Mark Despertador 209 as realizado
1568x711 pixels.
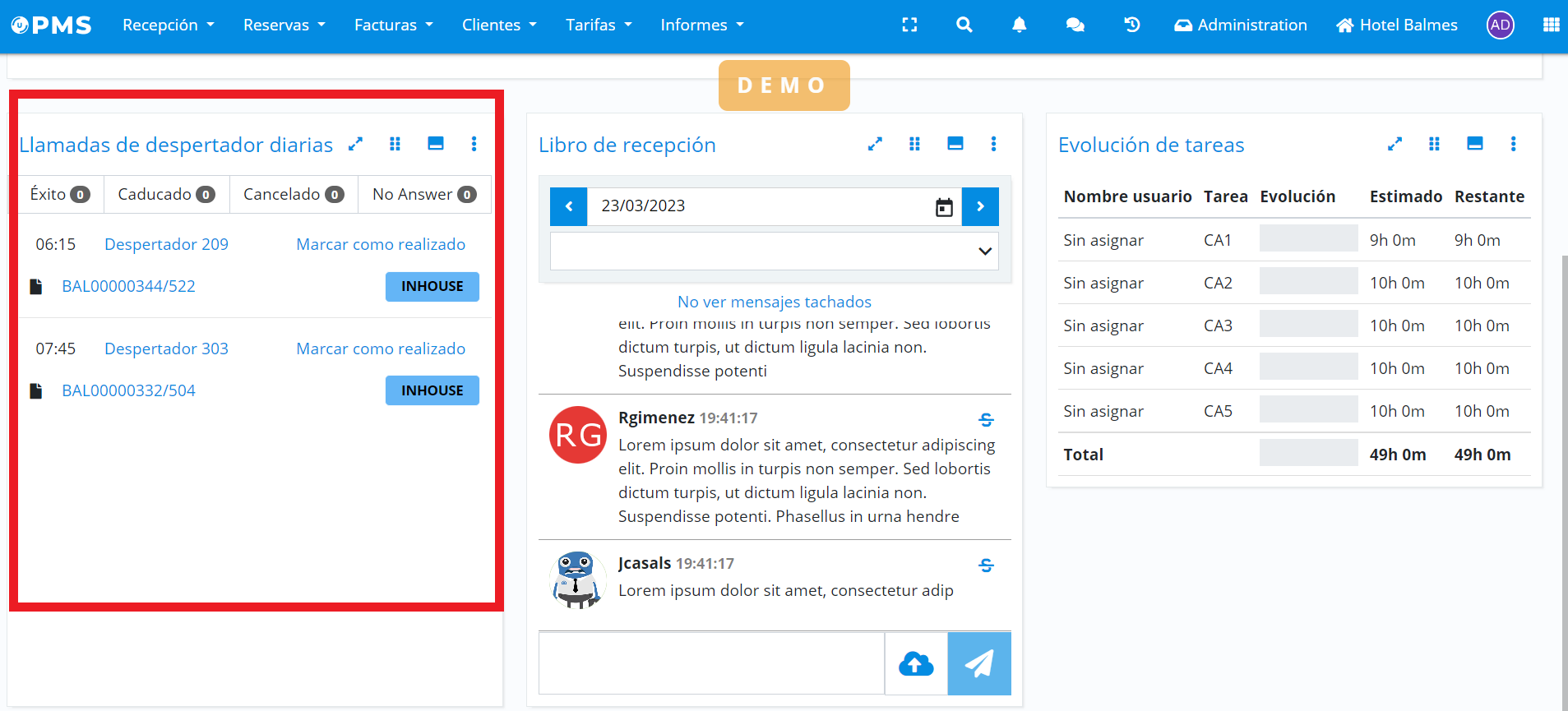click(x=381, y=244)
